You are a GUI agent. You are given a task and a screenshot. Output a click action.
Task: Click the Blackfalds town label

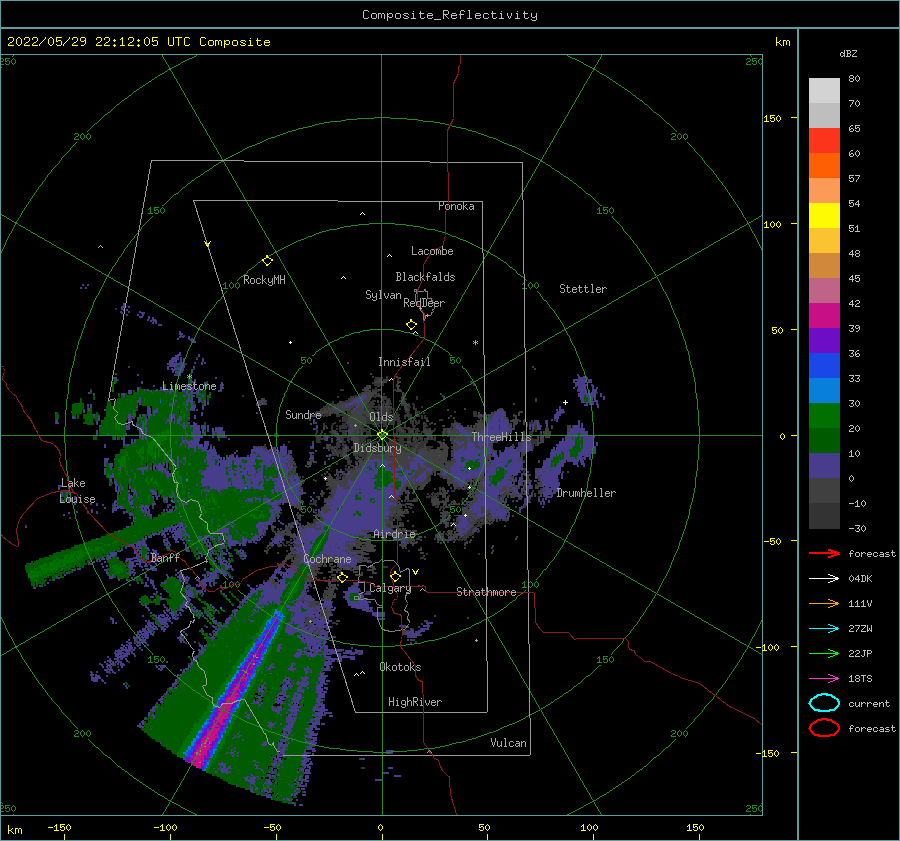coord(425,277)
